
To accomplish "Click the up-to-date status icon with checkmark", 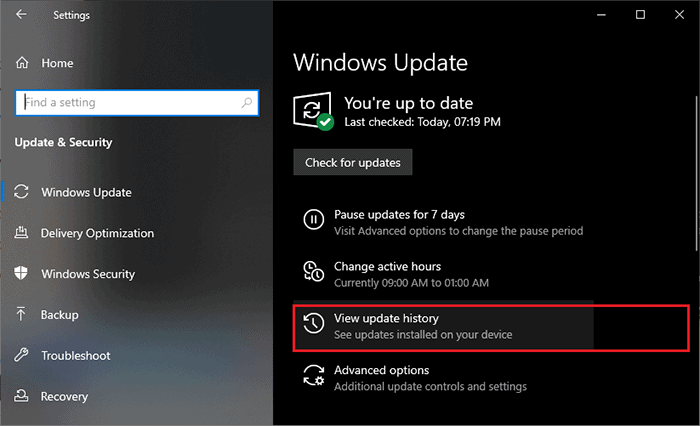I will [313, 111].
